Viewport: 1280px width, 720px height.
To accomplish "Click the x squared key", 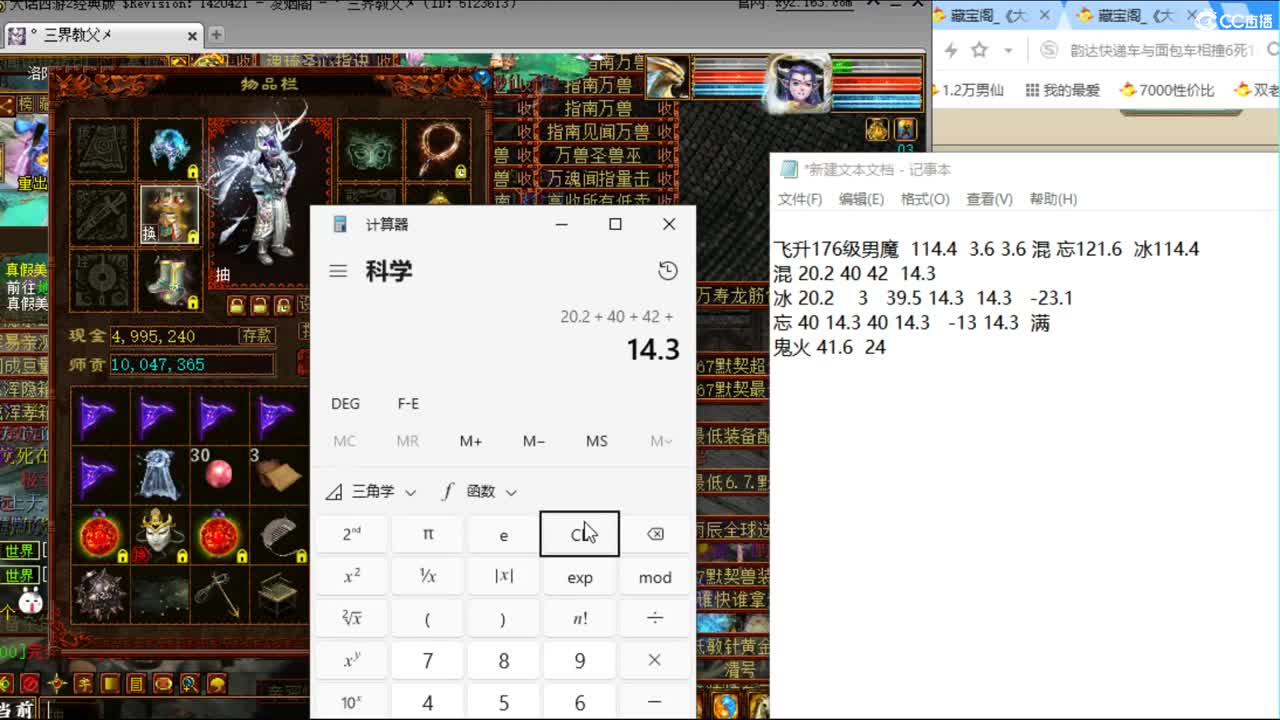I will [x=352, y=577].
